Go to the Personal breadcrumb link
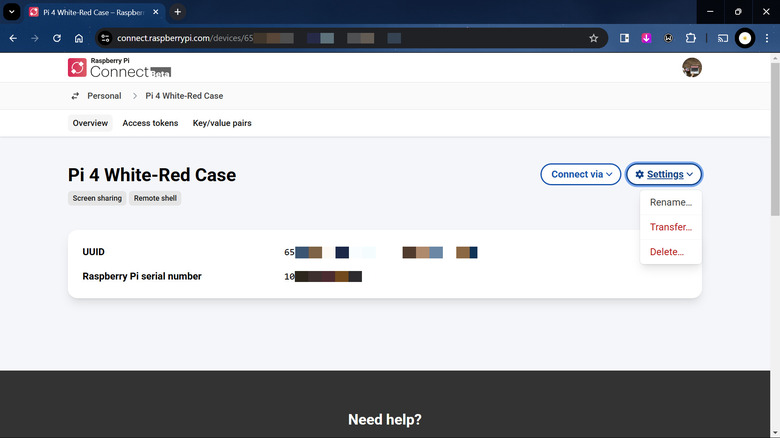Viewport: 780px width, 438px height. (x=104, y=96)
